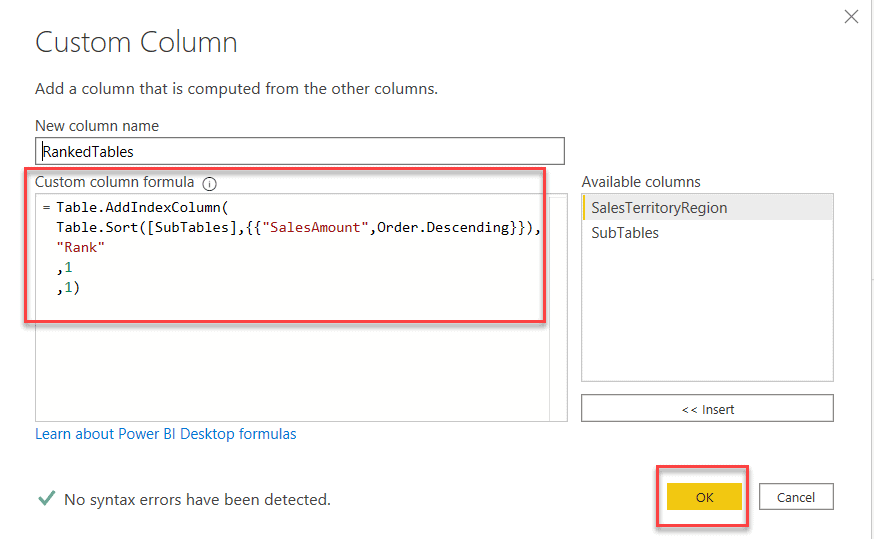The height and width of the screenshot is (539, 874).
Task: Cancel the Custom Column dialog
Action: [x=796, y=497]
